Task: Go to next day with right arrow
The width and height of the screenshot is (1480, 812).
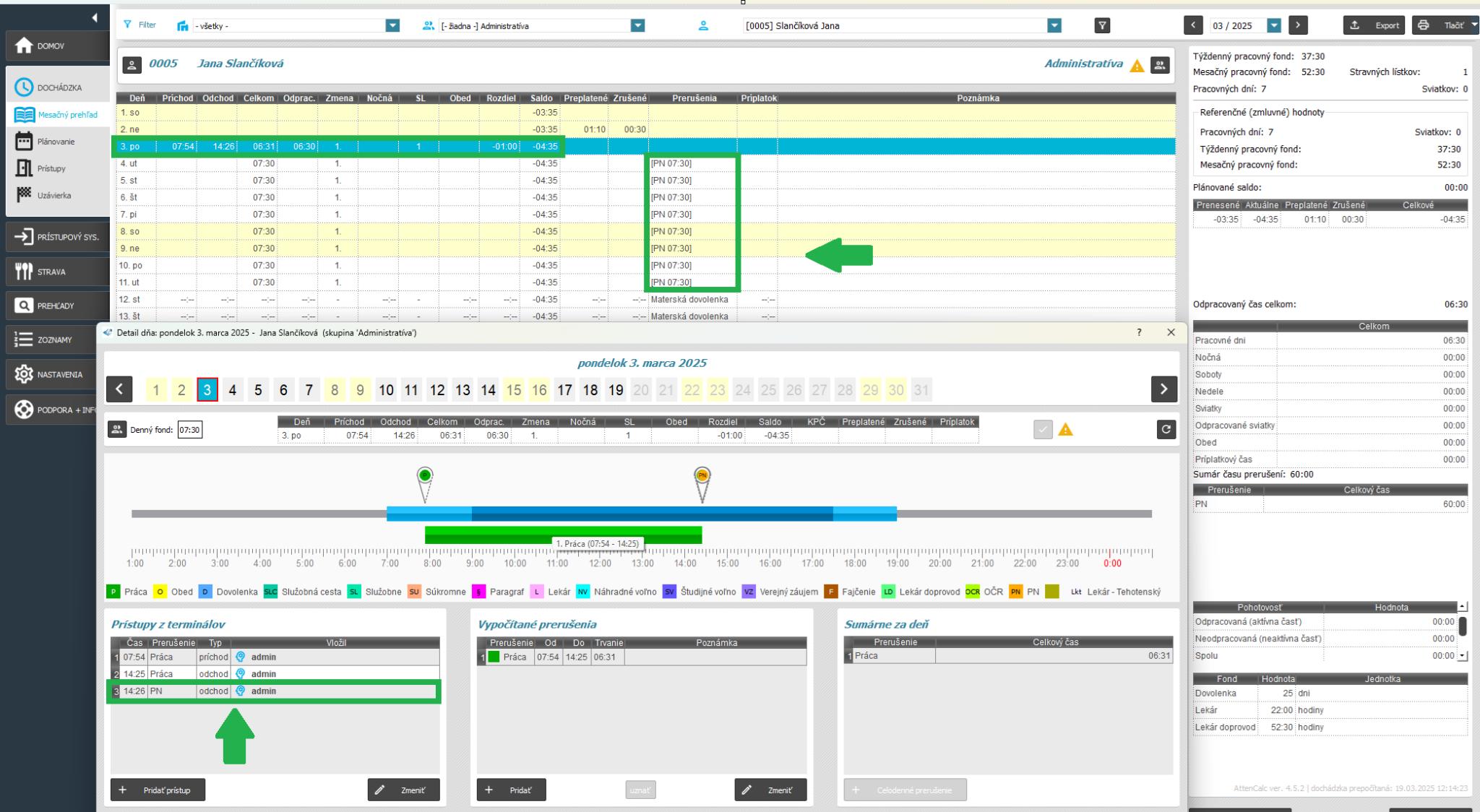Action: tap(1163, 389)
